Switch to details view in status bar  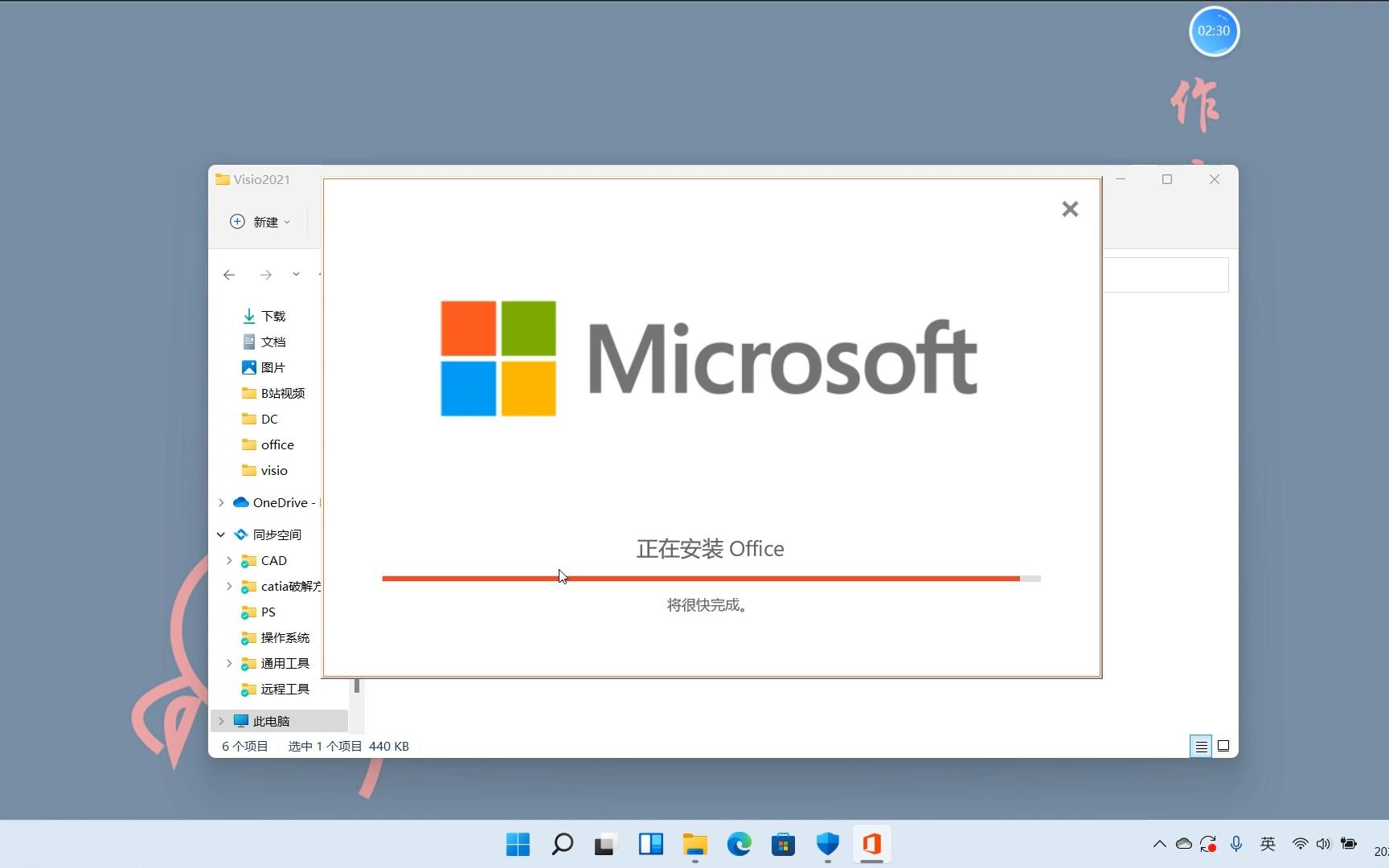click(x=1201, y=746)
